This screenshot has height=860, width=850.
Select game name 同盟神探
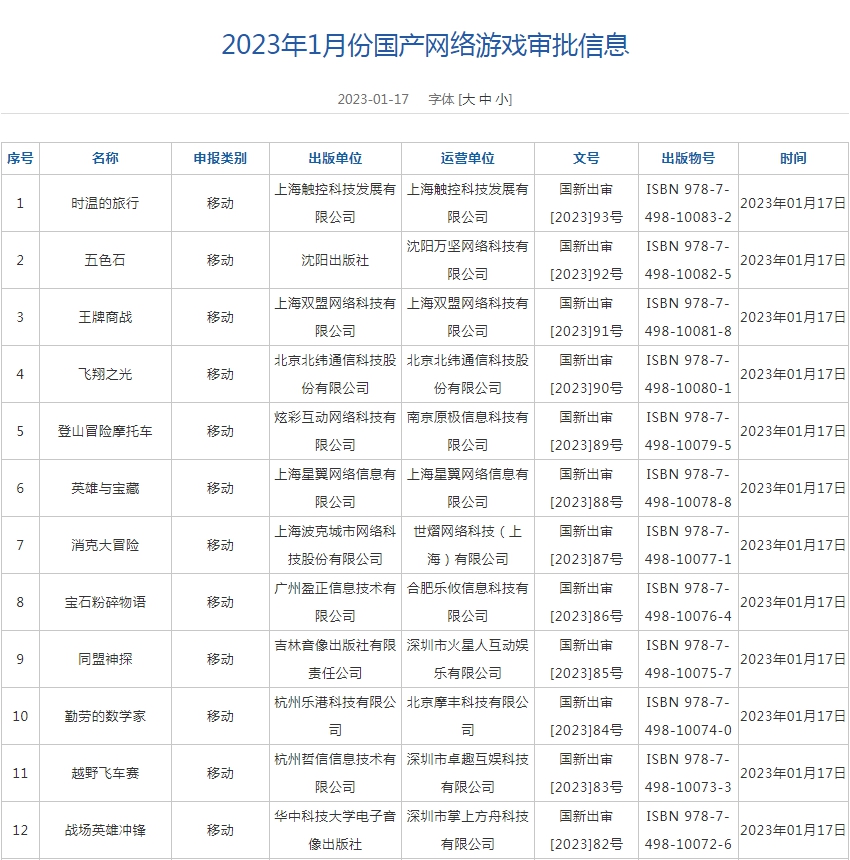pyautogui.click(x=105, y=660)
